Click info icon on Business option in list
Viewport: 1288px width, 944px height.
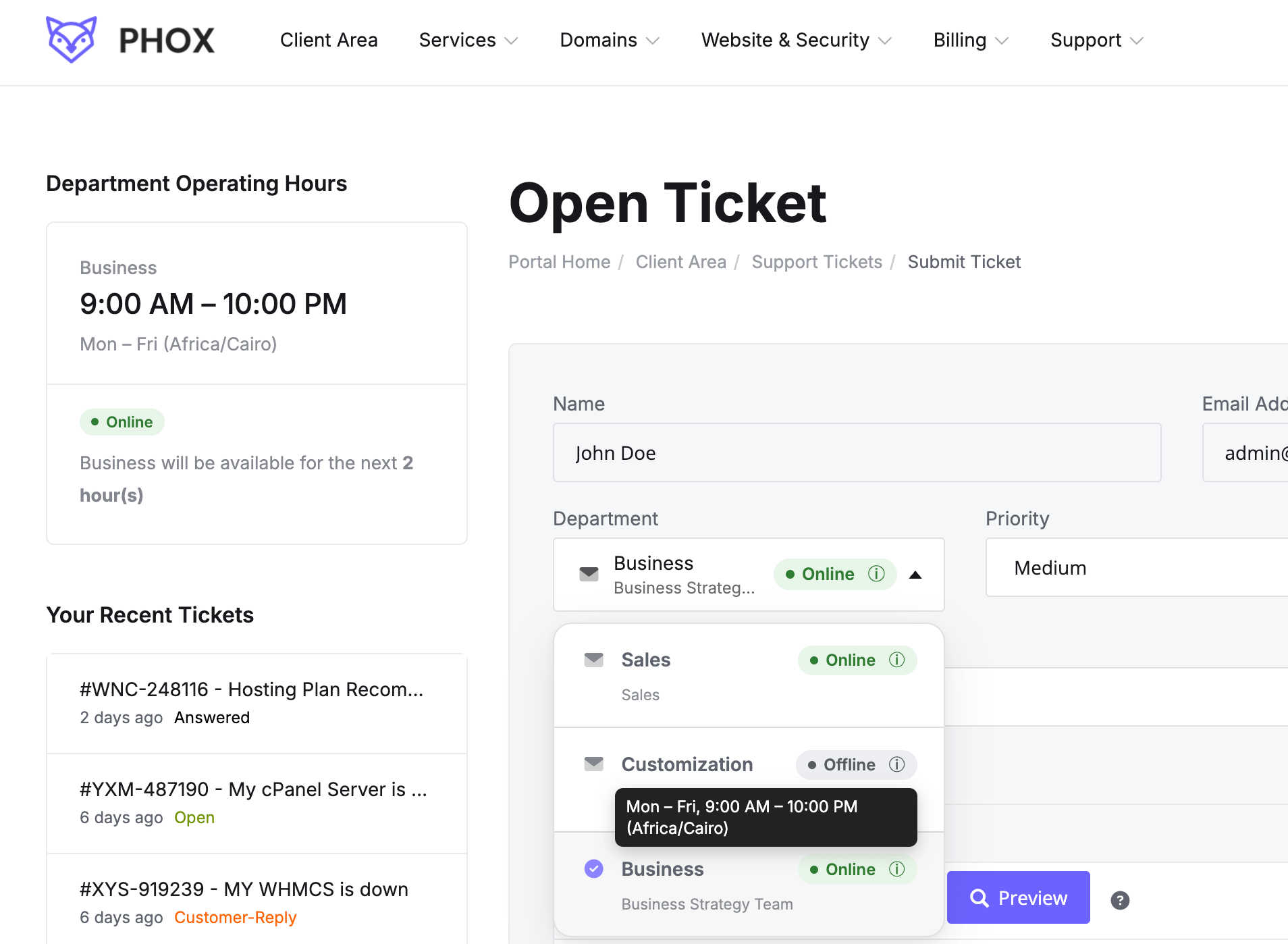click(896, 869)
